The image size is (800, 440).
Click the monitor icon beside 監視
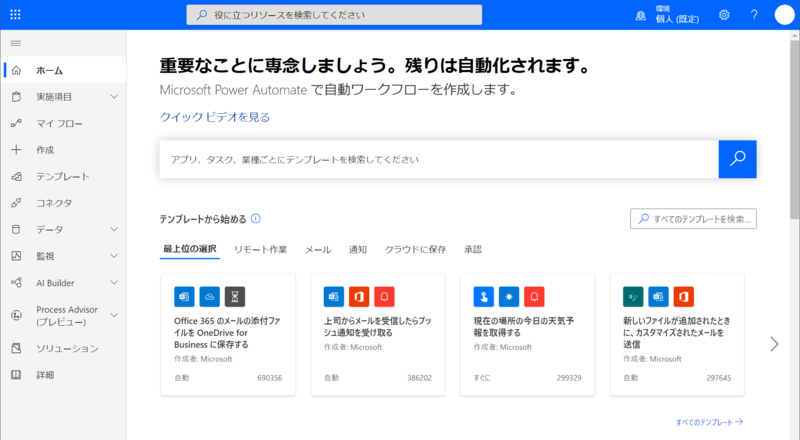[16, 256]
